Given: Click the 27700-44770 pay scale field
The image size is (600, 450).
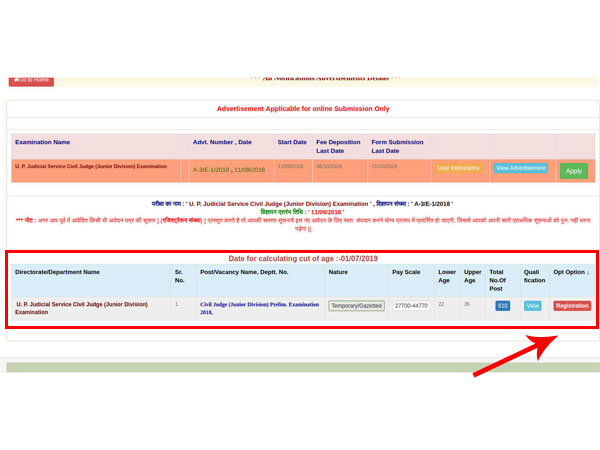Looking at the screenshot, I should (x=411, y=306).
